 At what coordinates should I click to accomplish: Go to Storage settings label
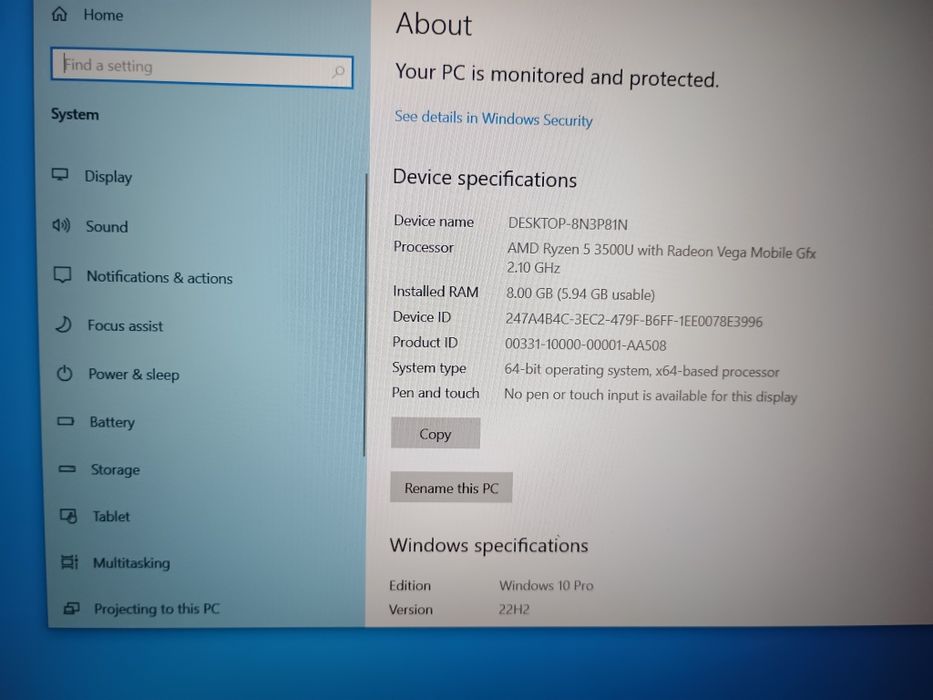pyautogui.click(x=115, y=470)
